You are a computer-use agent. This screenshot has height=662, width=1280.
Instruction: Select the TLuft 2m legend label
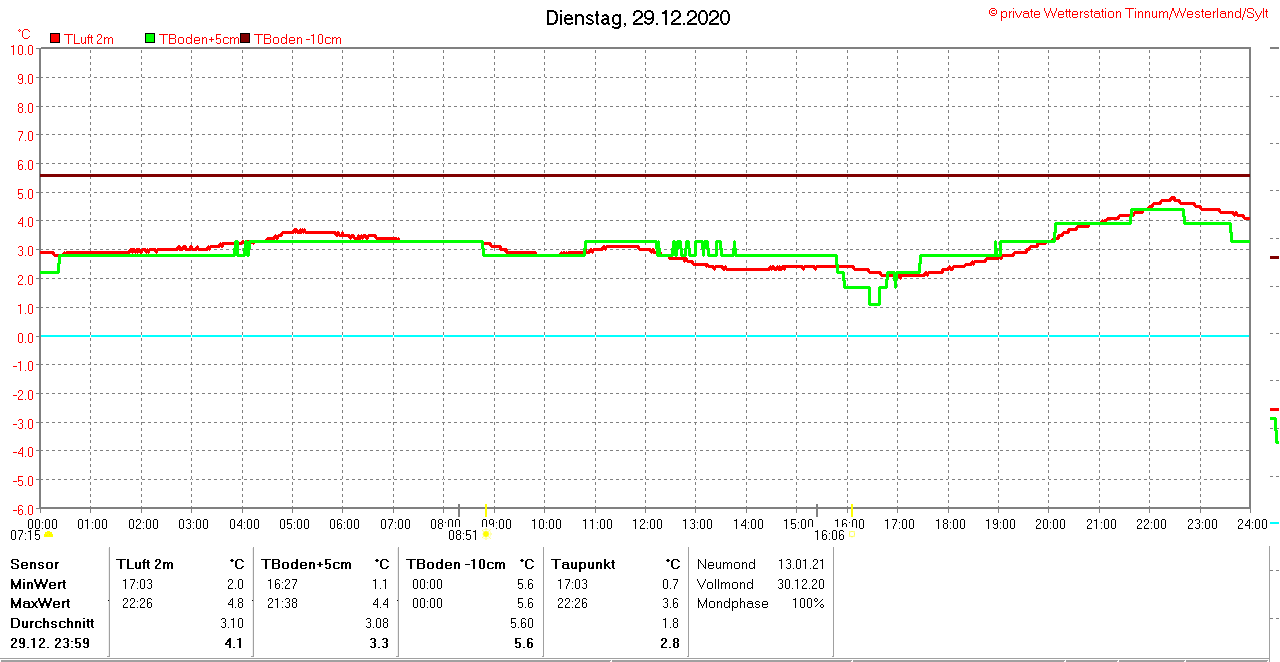(89, 39)
